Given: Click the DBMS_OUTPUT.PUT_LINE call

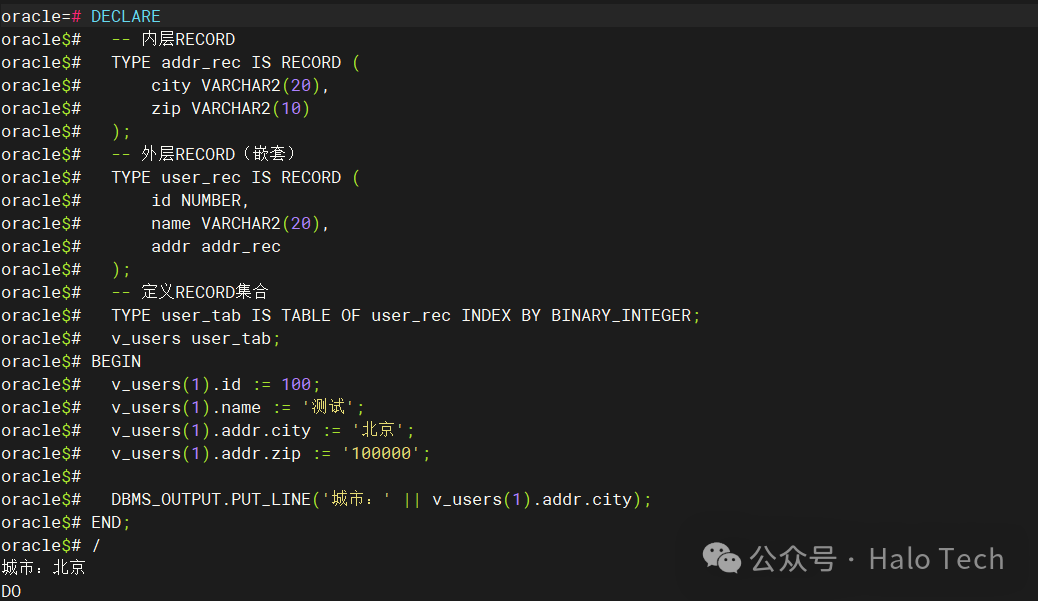Looking at the screenshot, I should [381, 499].
